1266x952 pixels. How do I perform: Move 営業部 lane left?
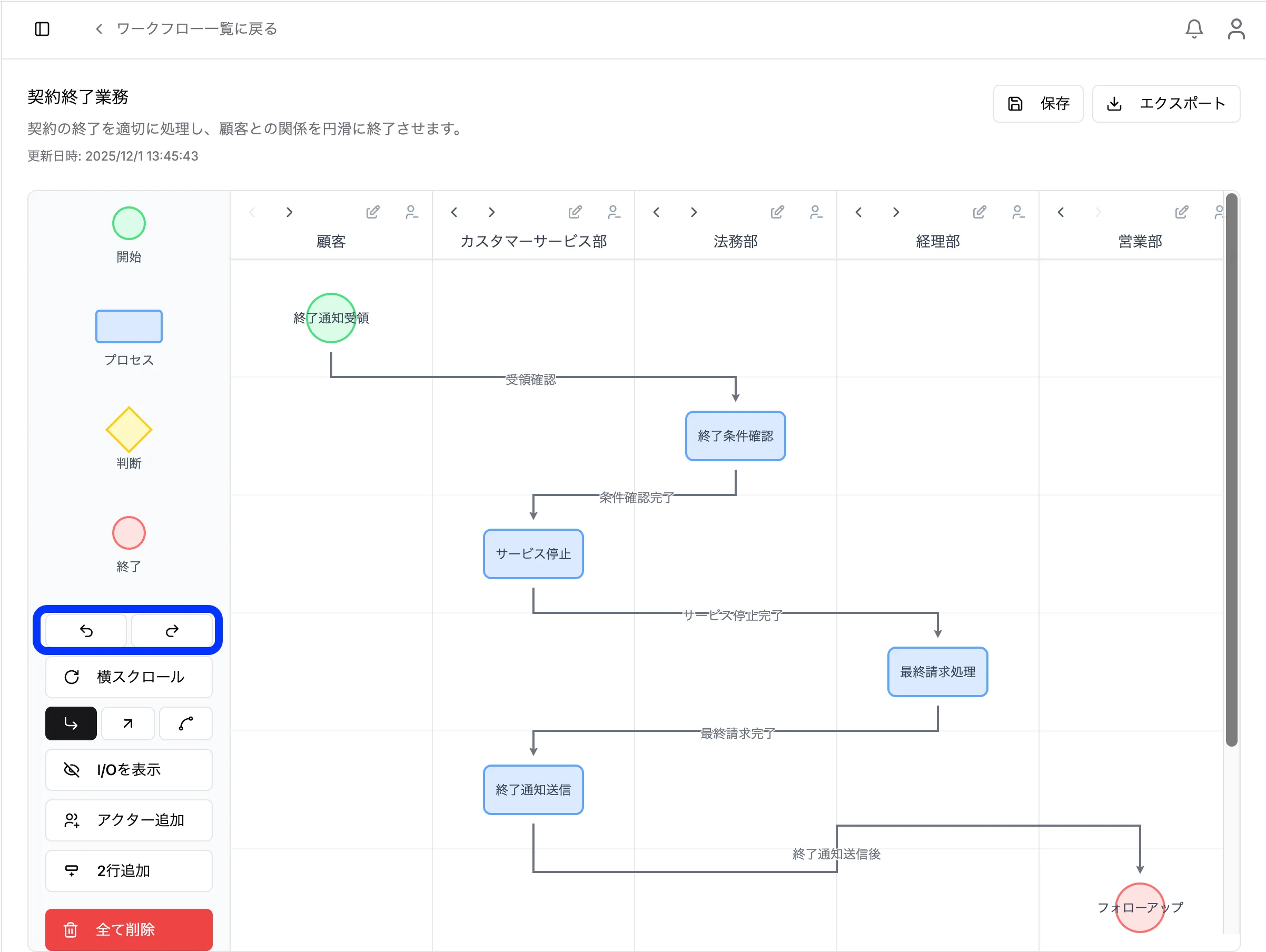pyautogui.click(x=1061, y=212)
